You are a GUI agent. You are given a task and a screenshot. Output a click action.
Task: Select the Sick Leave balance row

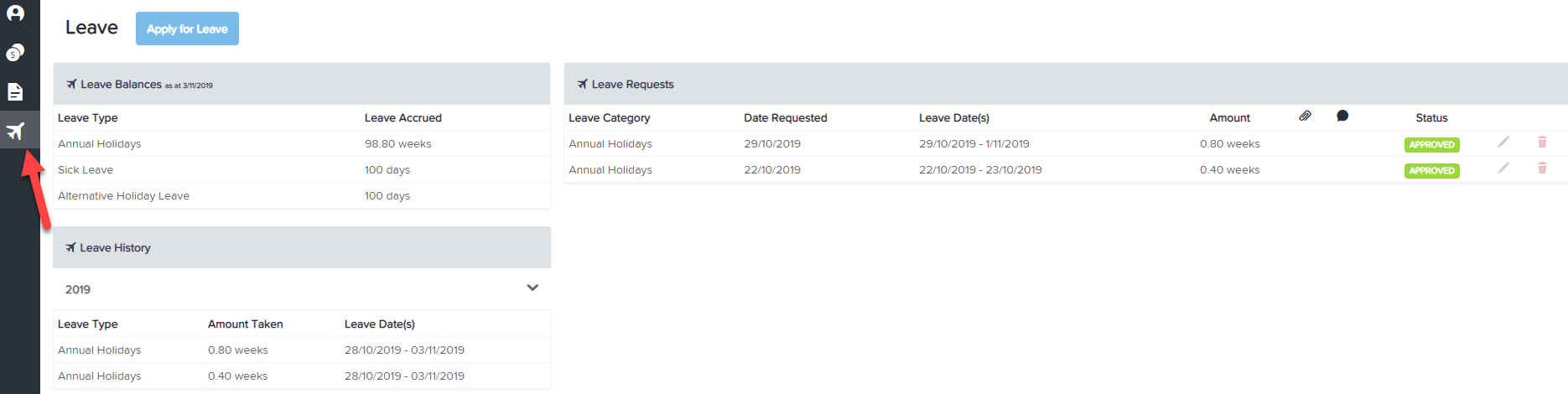[x=302, y=169]
